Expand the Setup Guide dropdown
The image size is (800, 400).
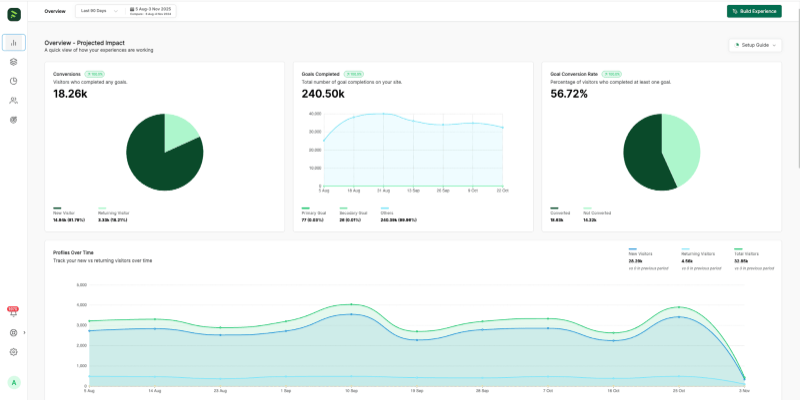pos(755,45)
